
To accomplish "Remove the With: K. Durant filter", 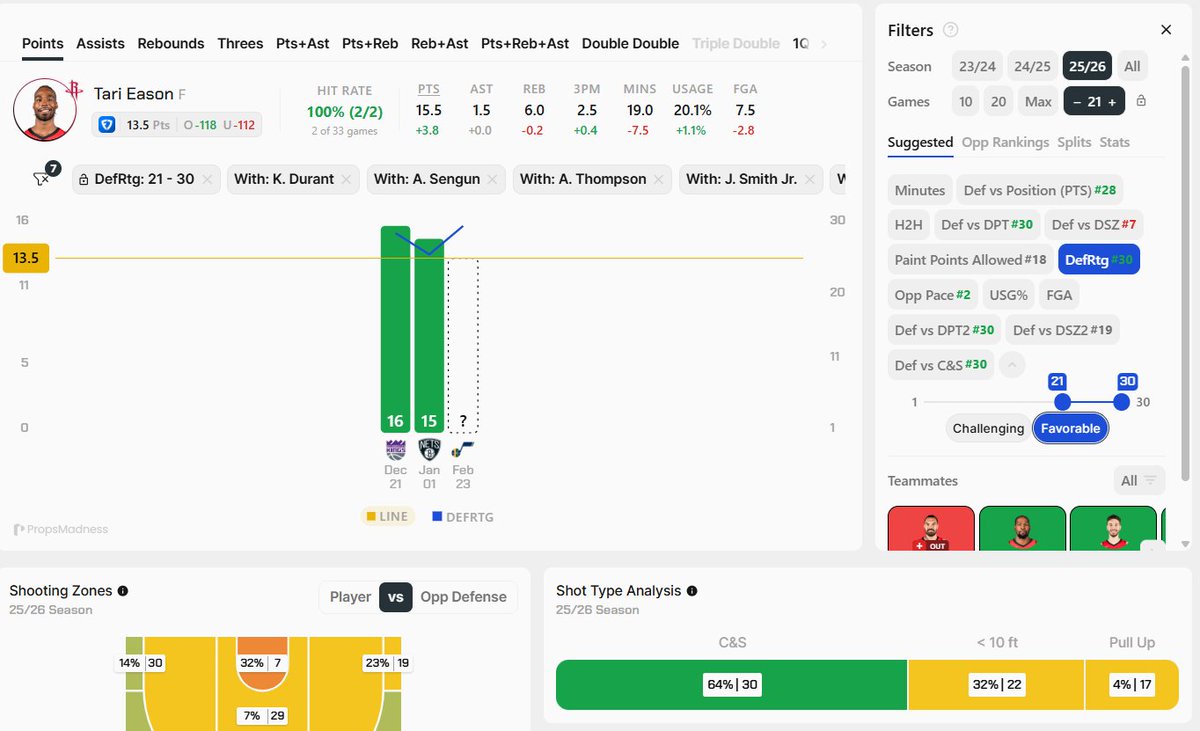I will (346, 180).
